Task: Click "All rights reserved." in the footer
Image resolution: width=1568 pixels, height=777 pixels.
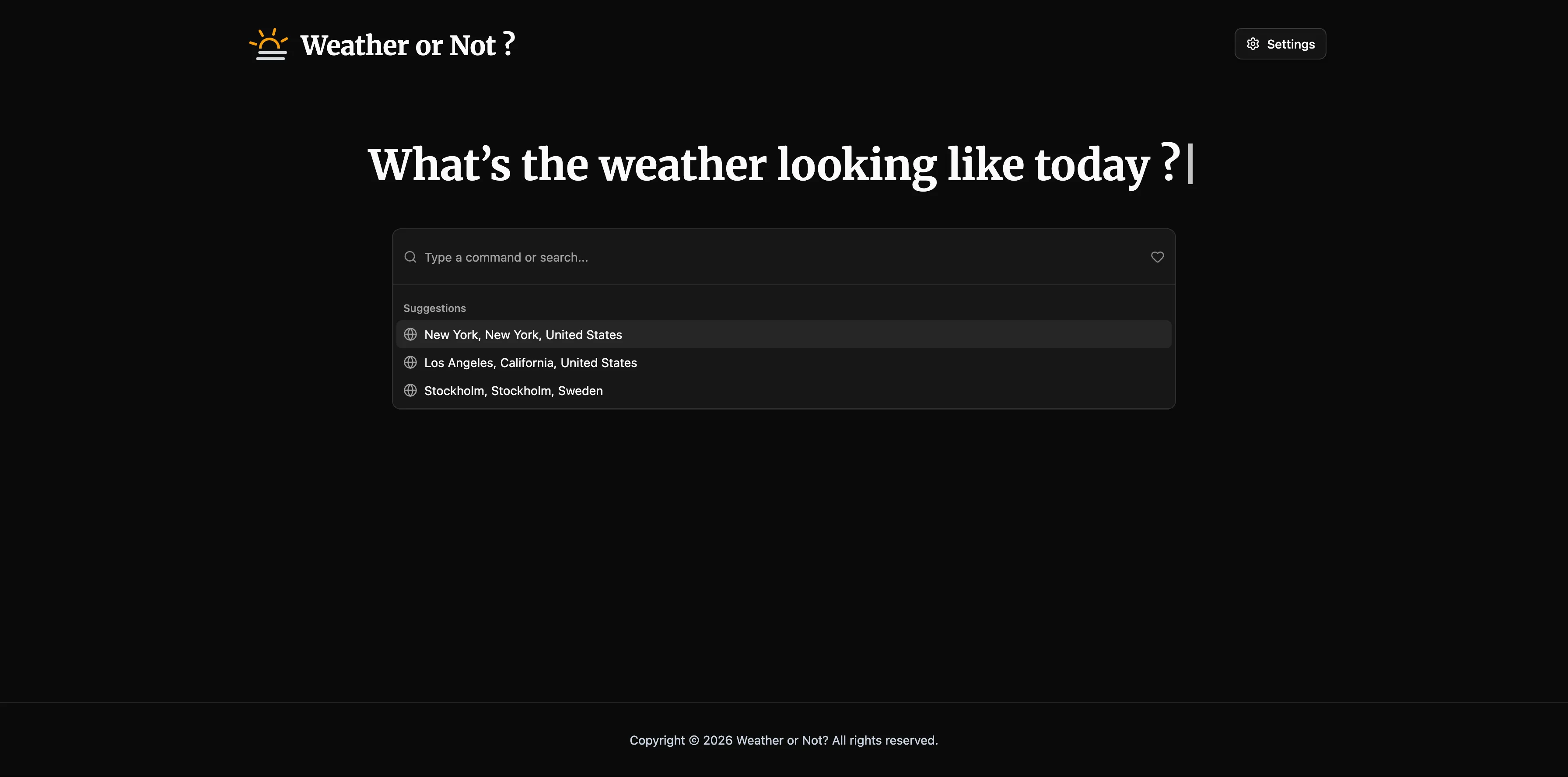Action: [x=885, y=741]
